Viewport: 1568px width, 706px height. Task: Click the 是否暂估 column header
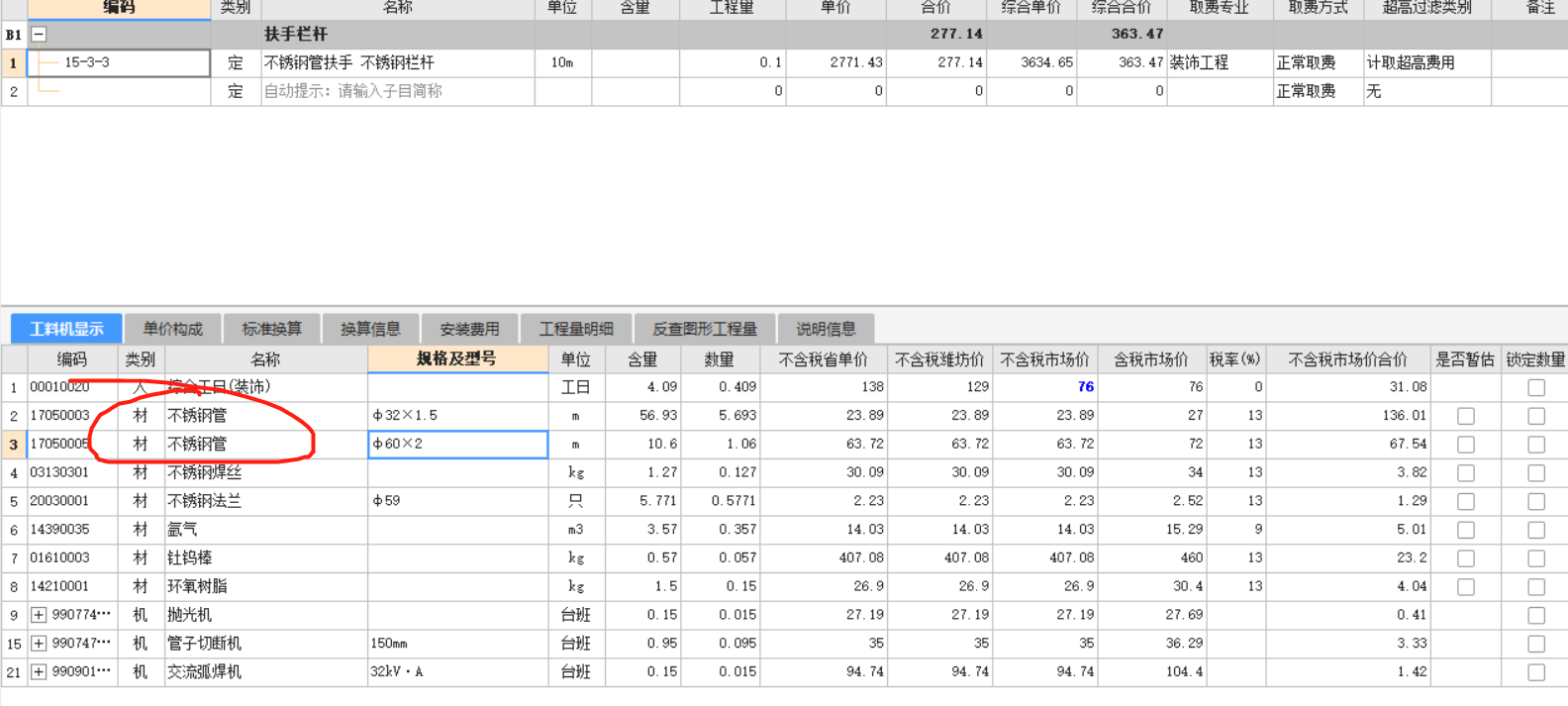(x=1465, y=359)
